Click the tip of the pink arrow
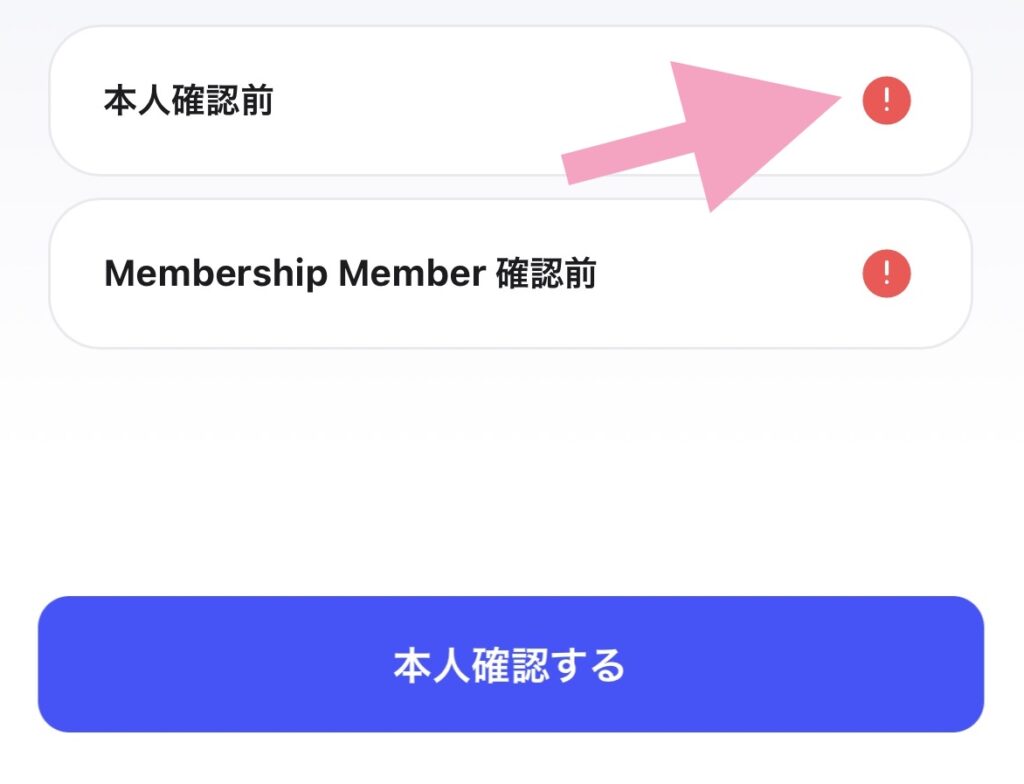 click(x=838, y=98)
